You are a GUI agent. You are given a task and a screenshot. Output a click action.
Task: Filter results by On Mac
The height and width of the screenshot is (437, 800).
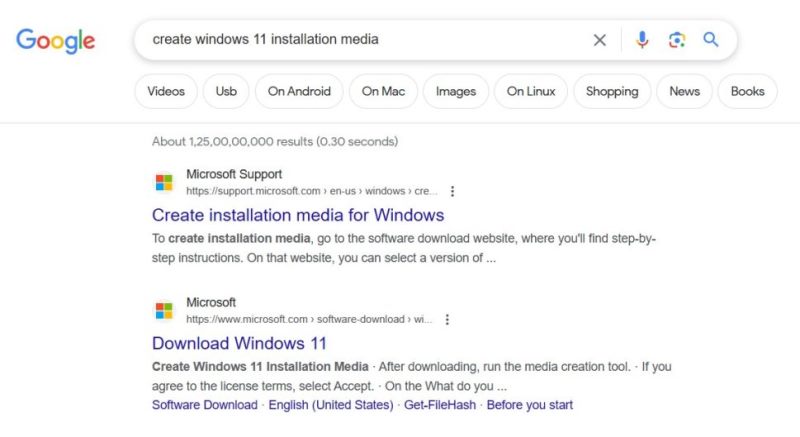click(x=383, y=91)
